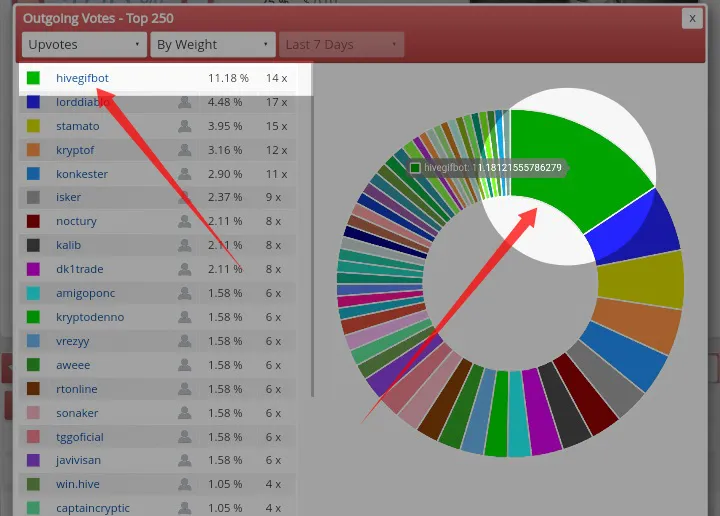Click the profile icon next to kryptof

(x=185, y=150)
